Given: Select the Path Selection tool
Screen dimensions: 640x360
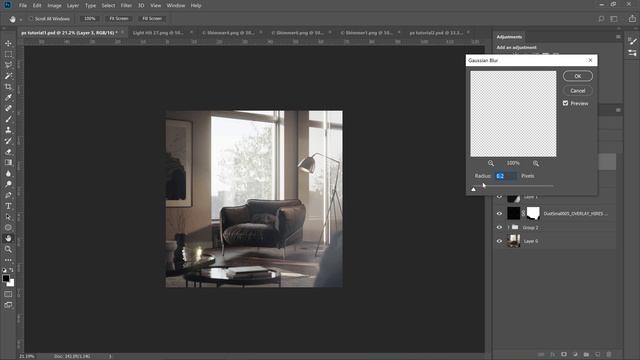Looking at the screenshot, I should click(x=8, y=217).
